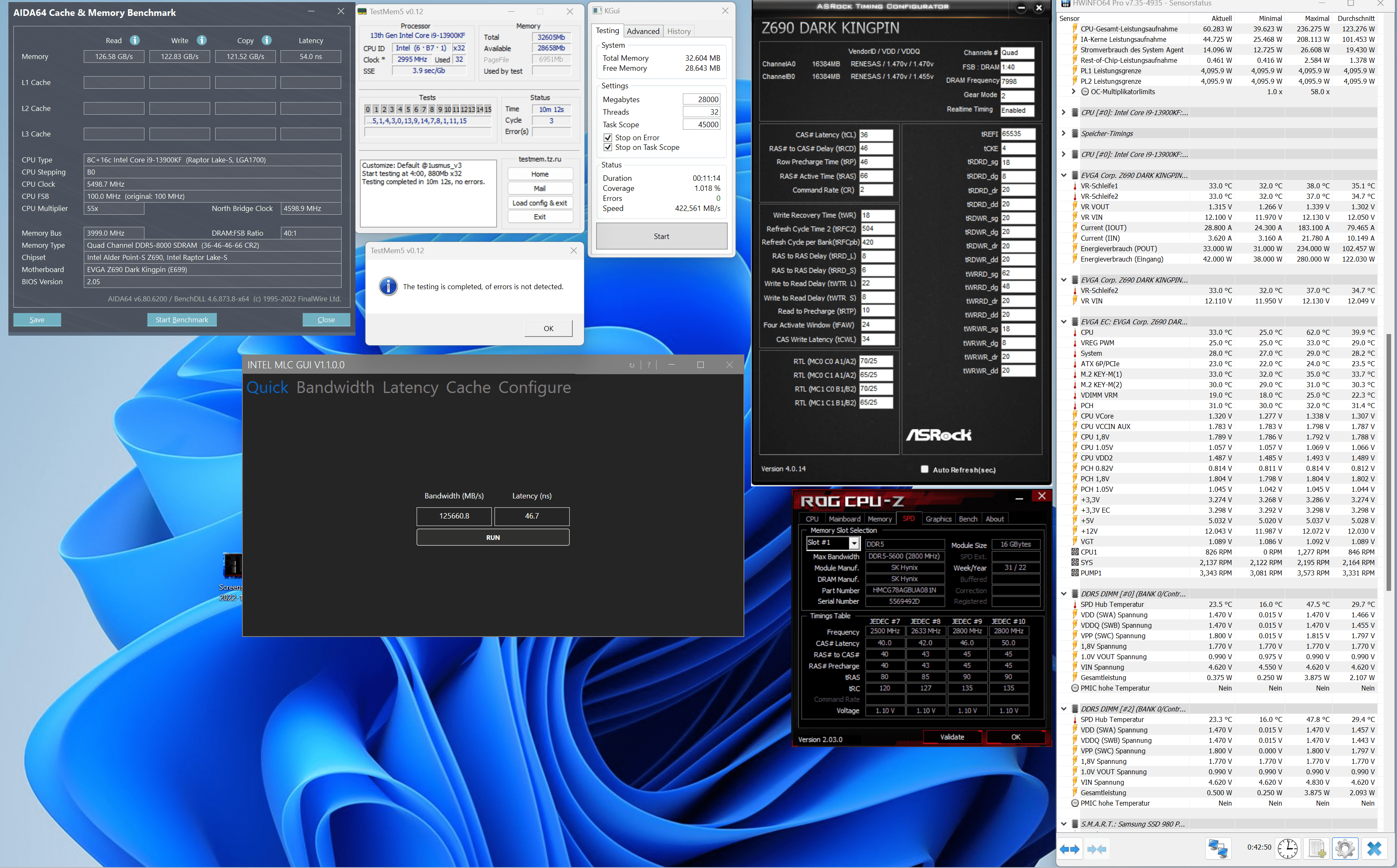The width and height of the screenshot is (1397, 868).
Task: Collapse the EVGA EC sensor group
Action: click(x=1063, y=322)
